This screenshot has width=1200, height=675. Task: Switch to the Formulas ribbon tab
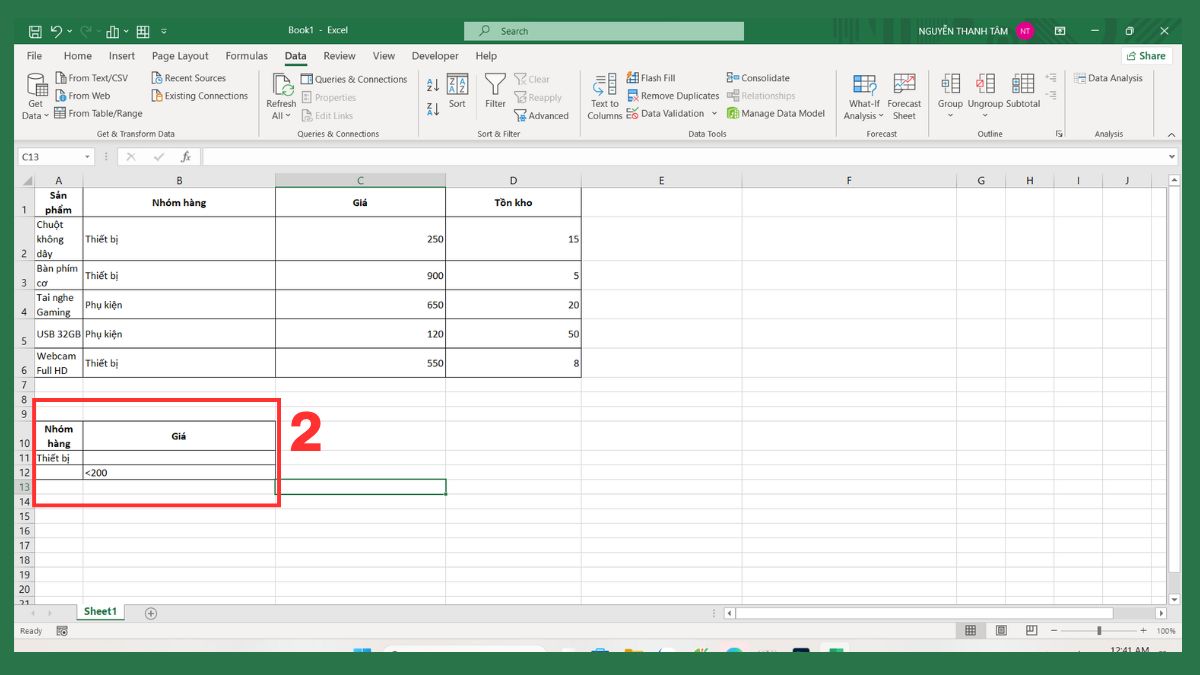(246, 55)
